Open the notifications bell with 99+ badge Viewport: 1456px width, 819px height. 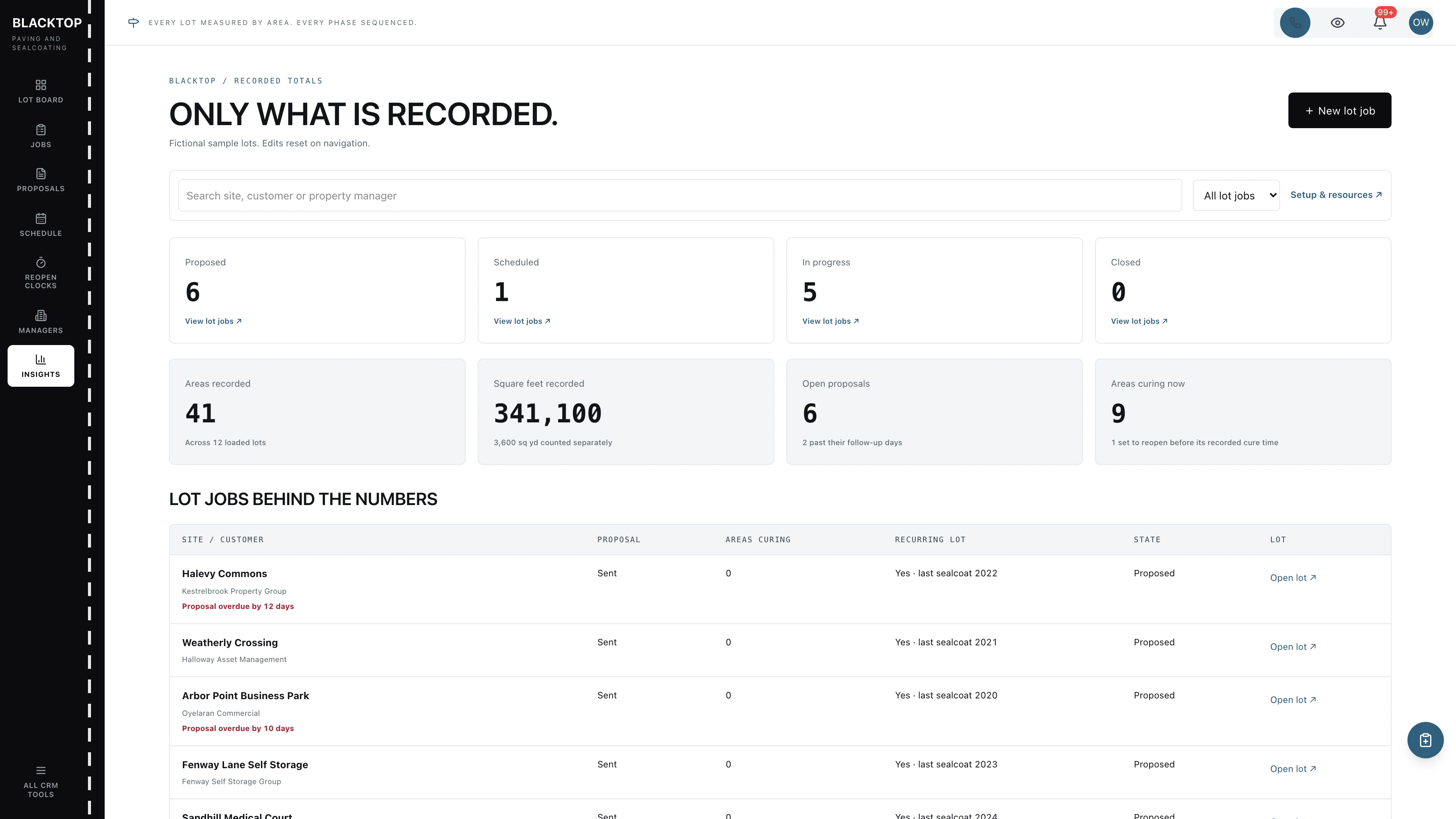(x=1380, y=23)
